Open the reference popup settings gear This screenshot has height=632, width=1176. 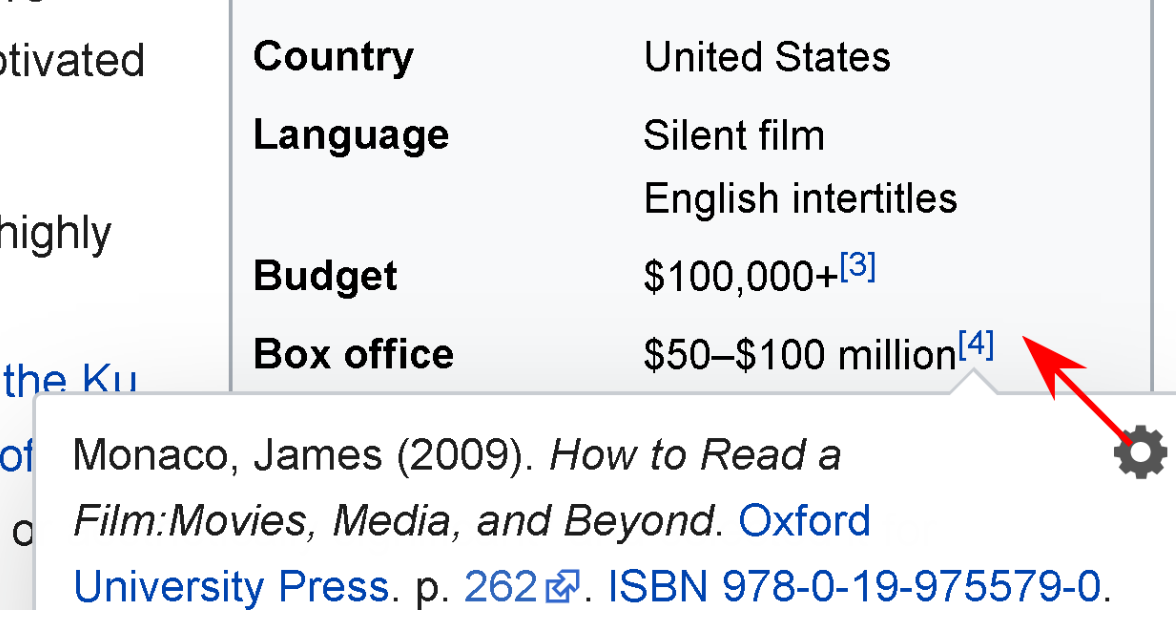pos(1139,455)
